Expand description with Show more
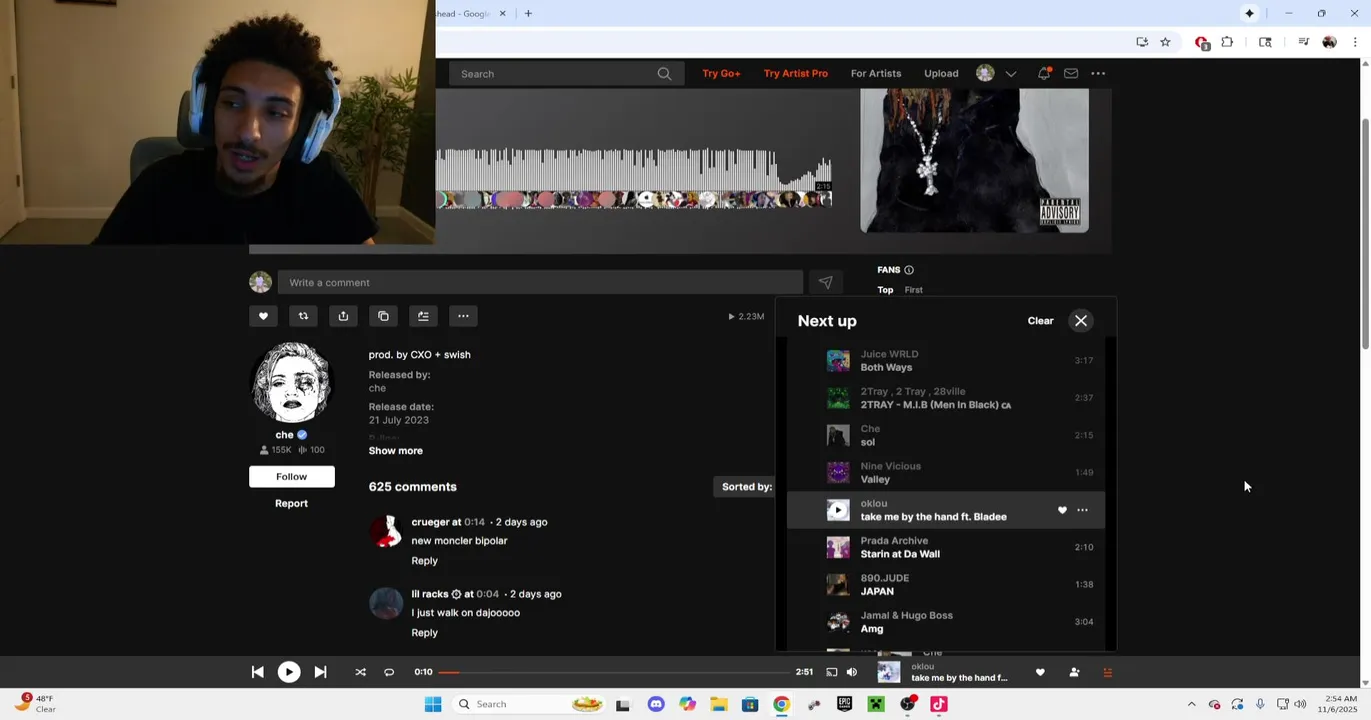 tap(395, 451)
